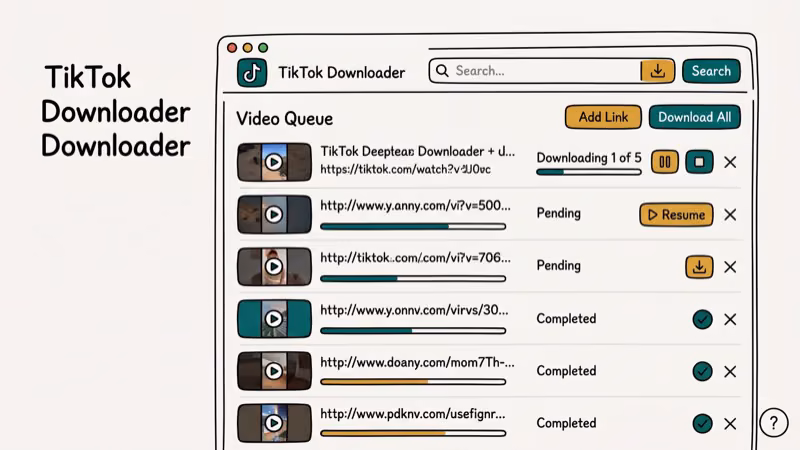Click checkmark for y.onnv.com completed item

point(703,319)
